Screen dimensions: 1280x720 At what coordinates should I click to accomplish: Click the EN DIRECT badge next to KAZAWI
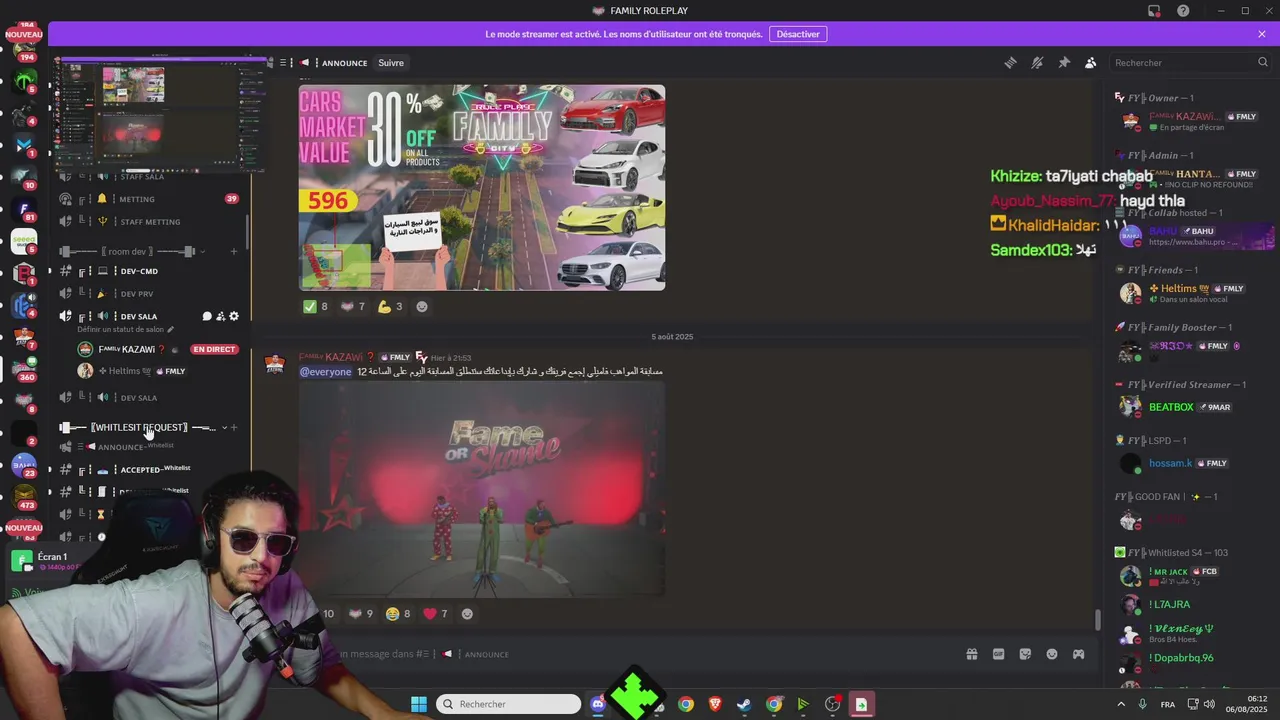pyautogui.click(x=214, y=349)
